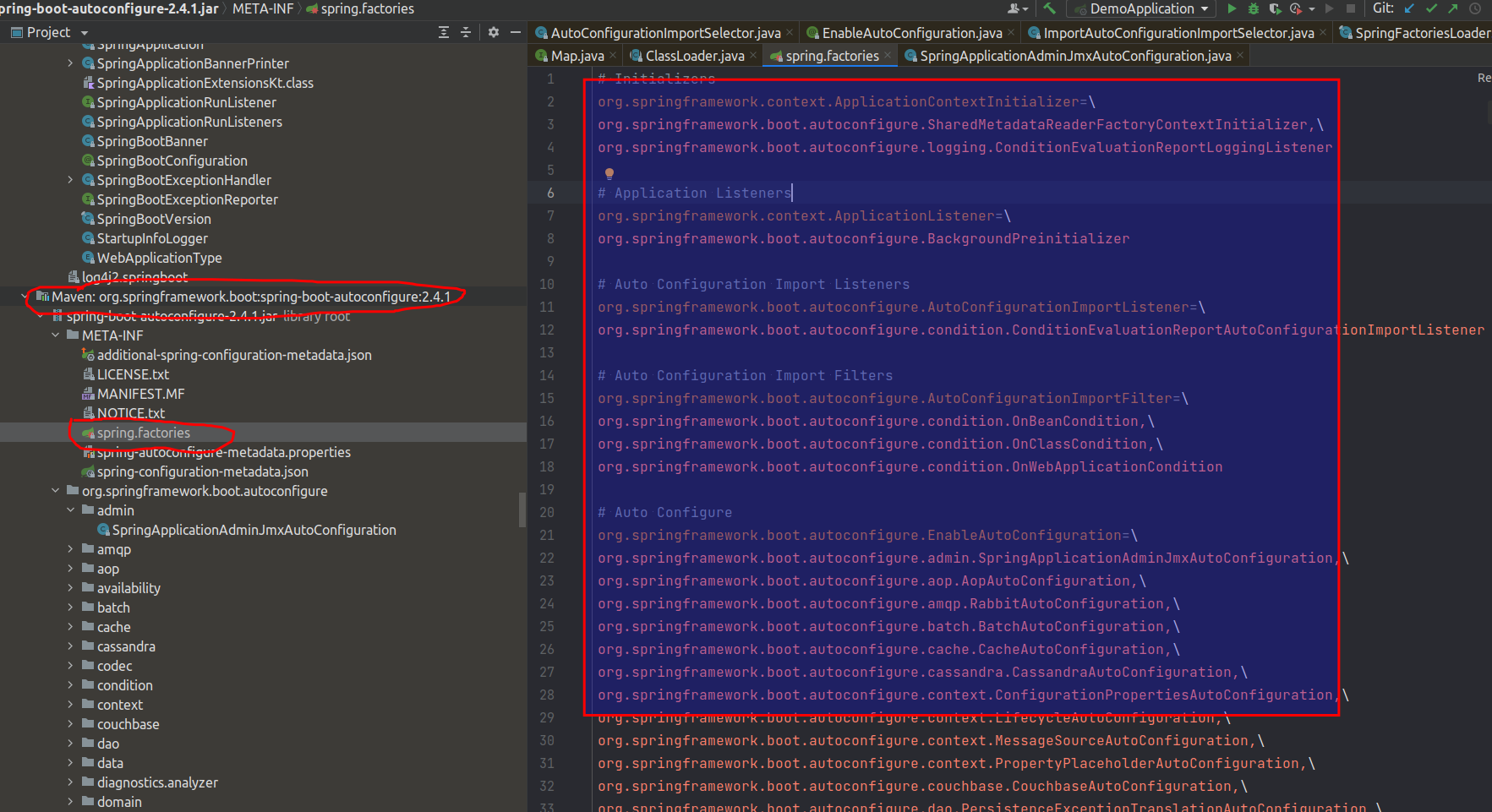The height and width of the screenshot is (812, 1492).
Task: Expand the couchbase package folder
Action: (70, 724)
